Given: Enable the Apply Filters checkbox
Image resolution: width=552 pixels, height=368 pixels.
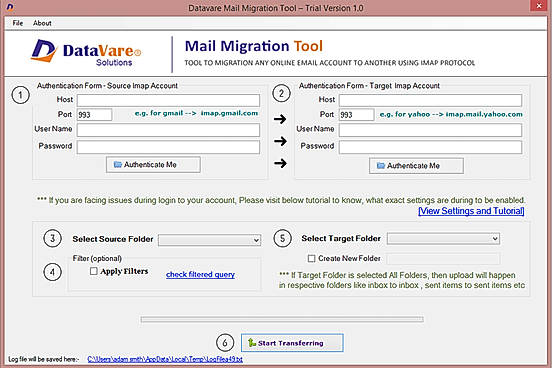Looking at the screenshot, I should coord(93,271).
